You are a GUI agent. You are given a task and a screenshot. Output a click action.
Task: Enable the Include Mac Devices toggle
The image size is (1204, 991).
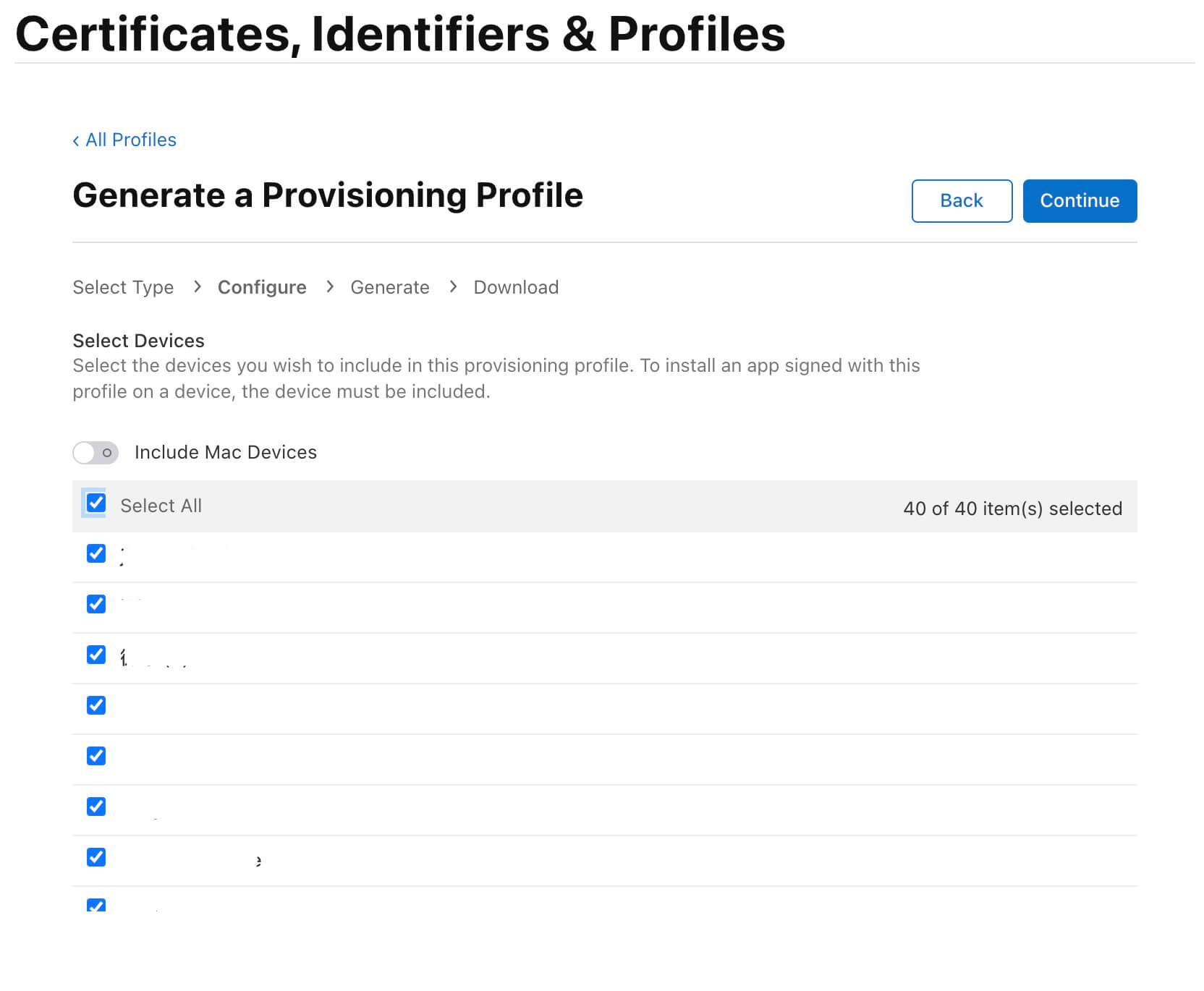tap(96, 453)
